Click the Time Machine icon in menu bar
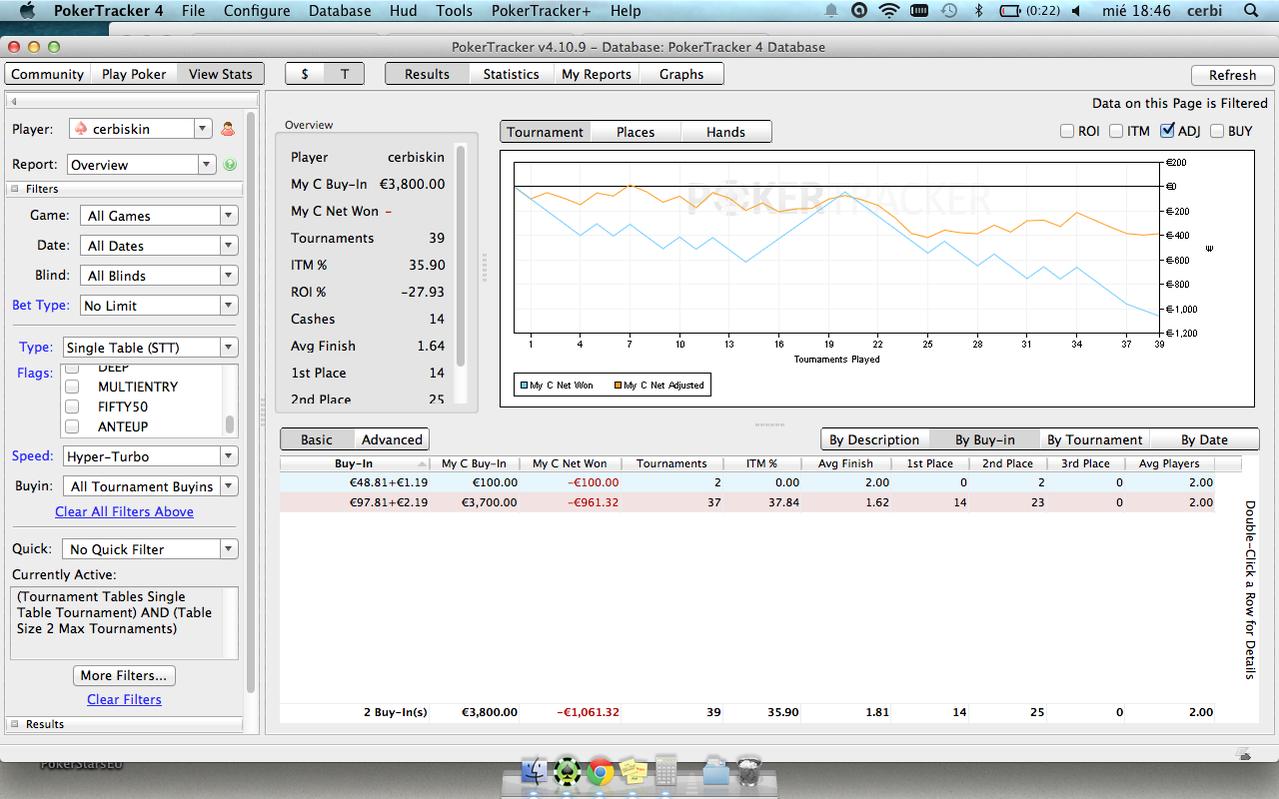The width and height of the screenshot is (1279, 799). [x=949, y=11]
